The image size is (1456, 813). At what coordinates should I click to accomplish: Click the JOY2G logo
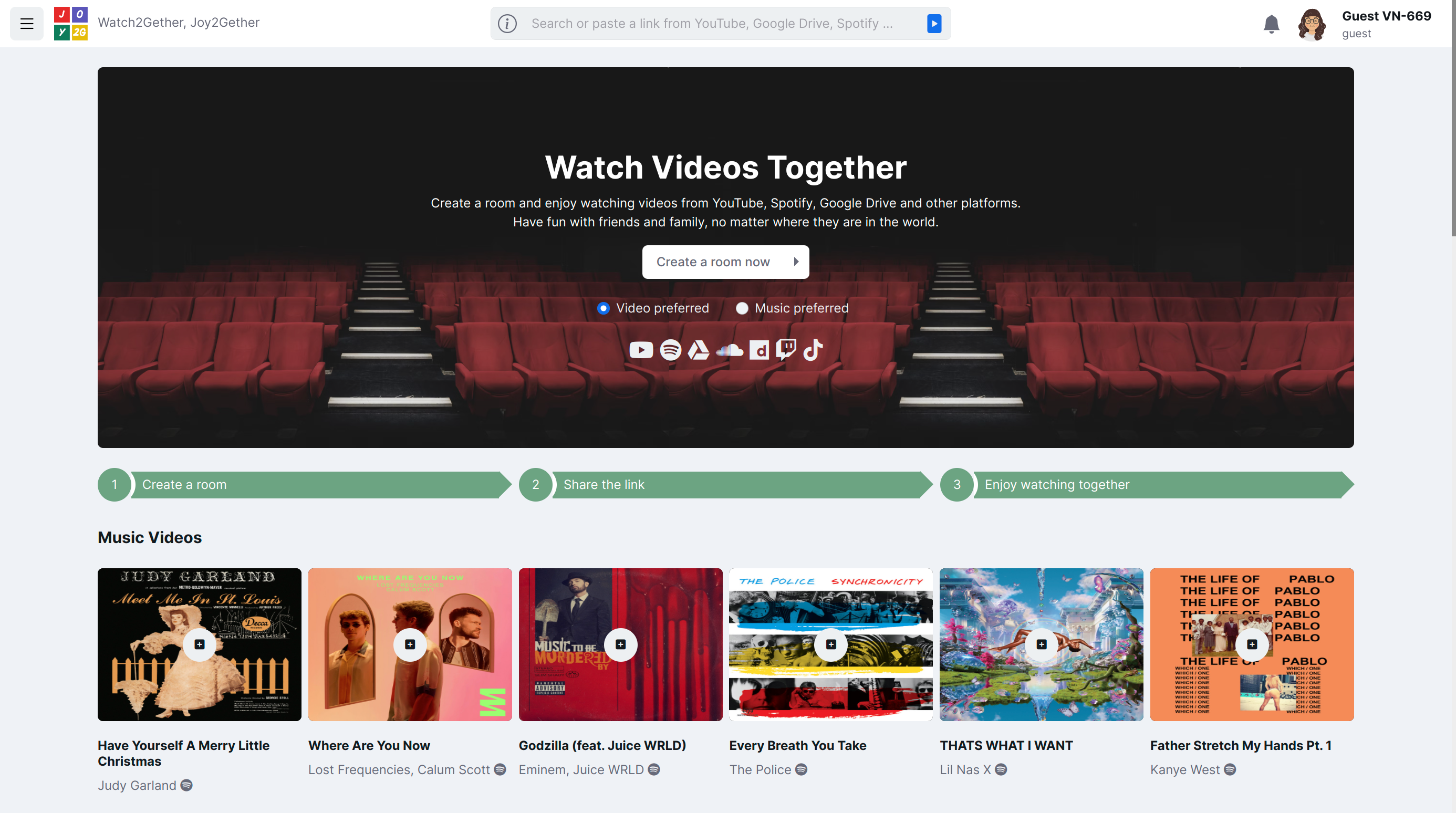71,23
